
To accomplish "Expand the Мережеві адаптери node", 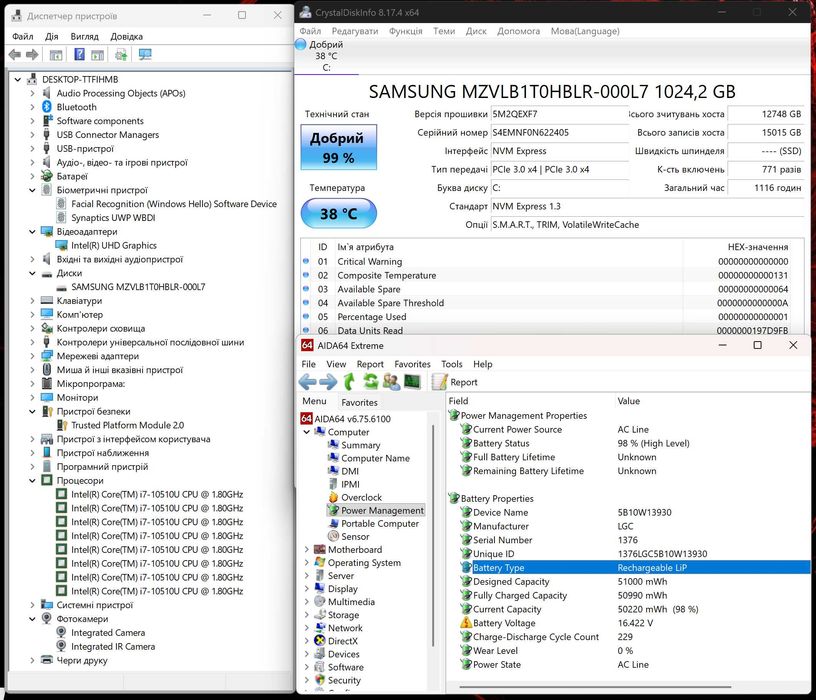I will pos(32,356).
